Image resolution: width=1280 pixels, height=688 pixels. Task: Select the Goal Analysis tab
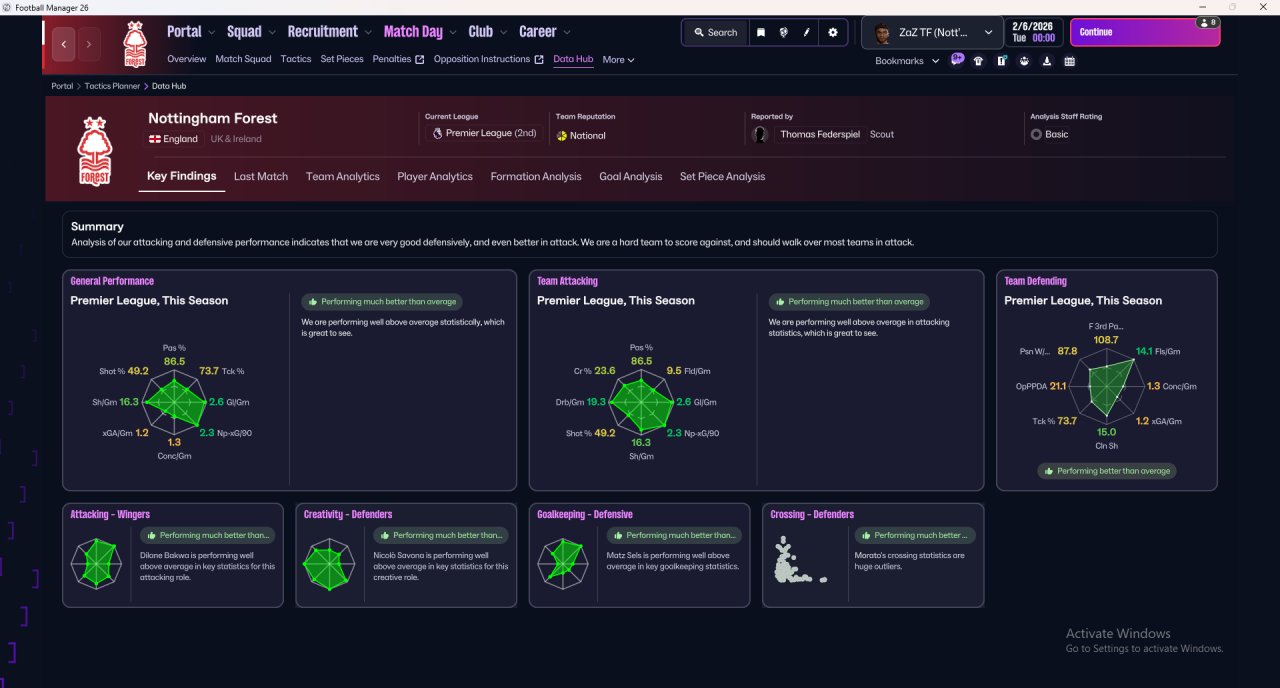[x=631, y=176]
